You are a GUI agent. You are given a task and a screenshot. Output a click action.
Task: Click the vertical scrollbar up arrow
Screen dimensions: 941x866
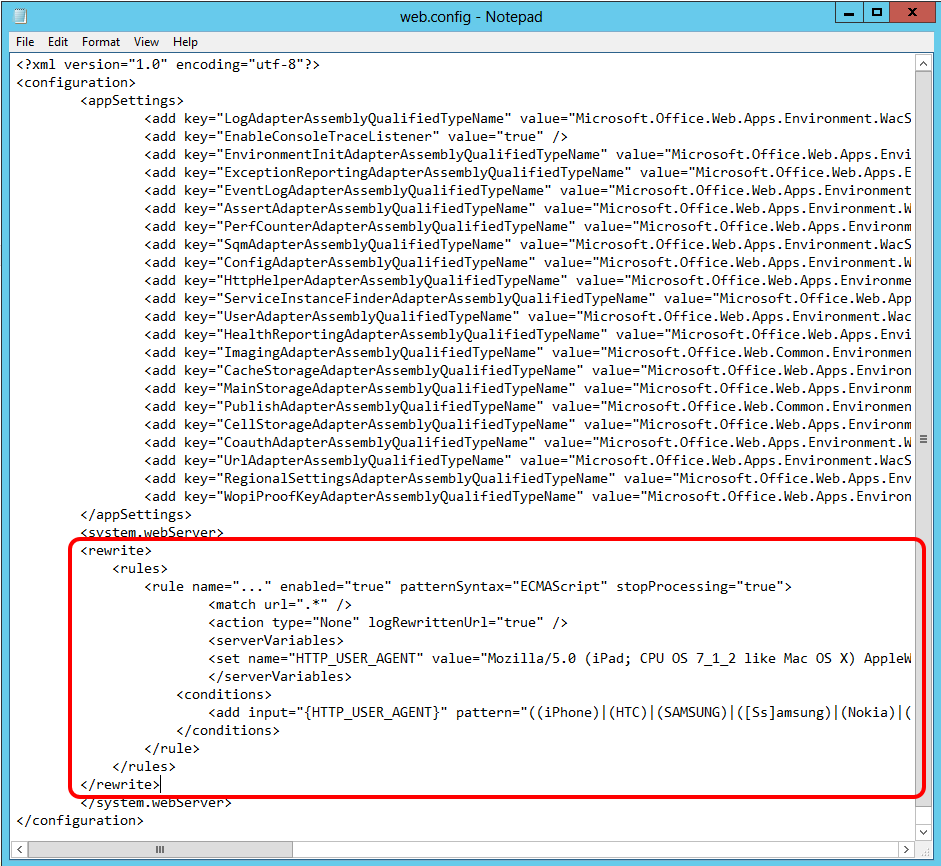[923, 64]
